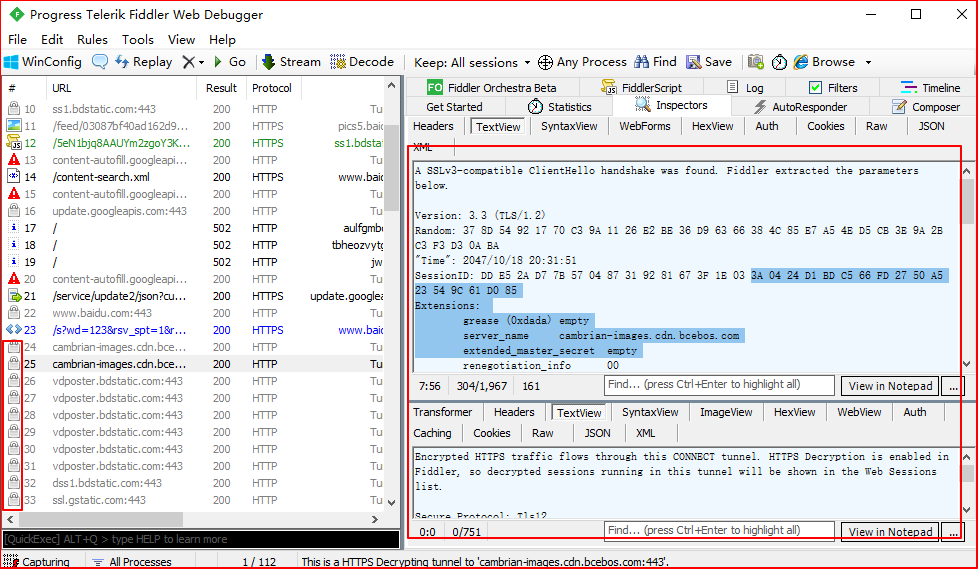
Task: Open the Keep: All sessions dropdown
Action: pos(472,62)
